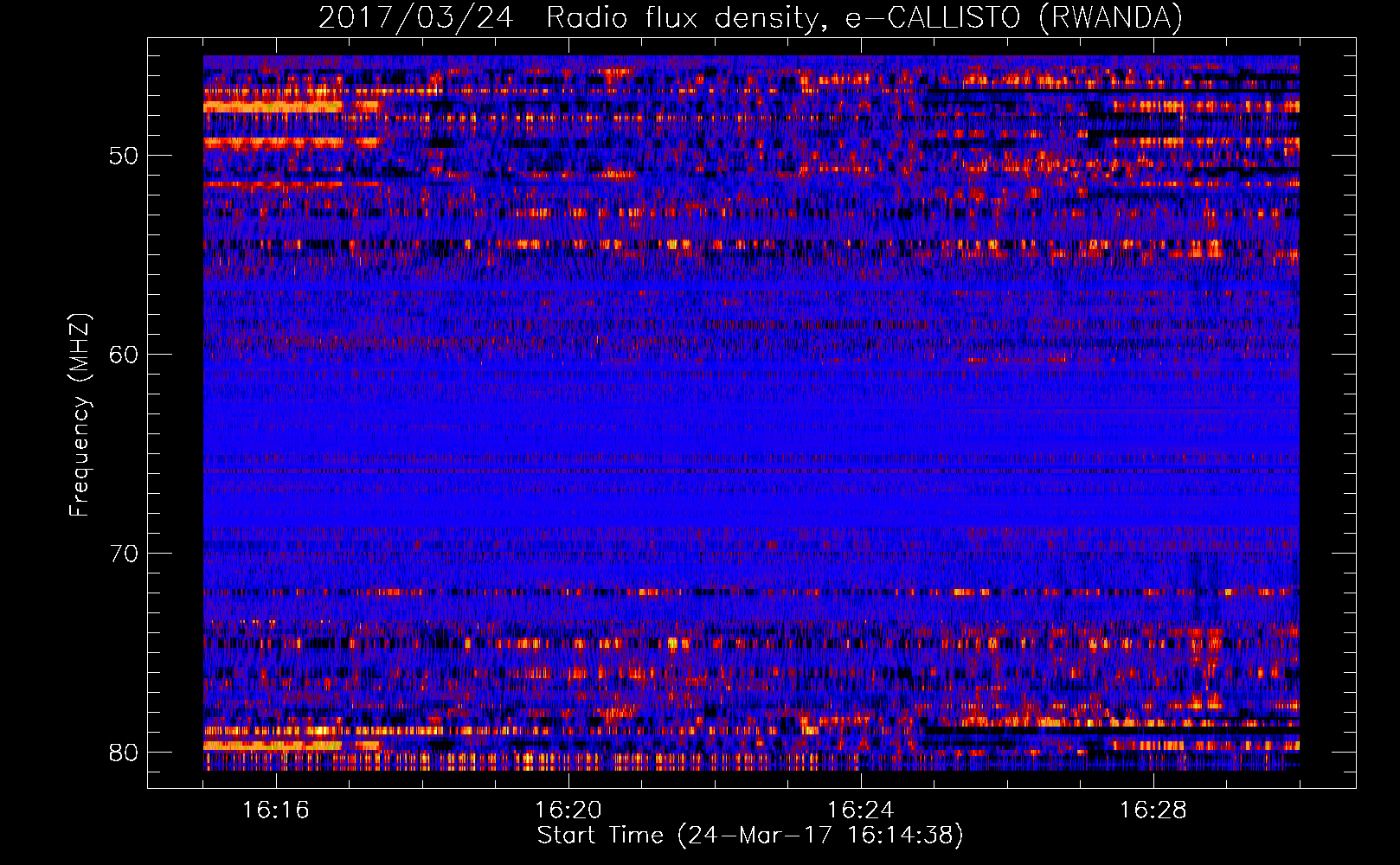Click the "Start Time (24-Mar-17 16:14:38)" label

point(750,836)
